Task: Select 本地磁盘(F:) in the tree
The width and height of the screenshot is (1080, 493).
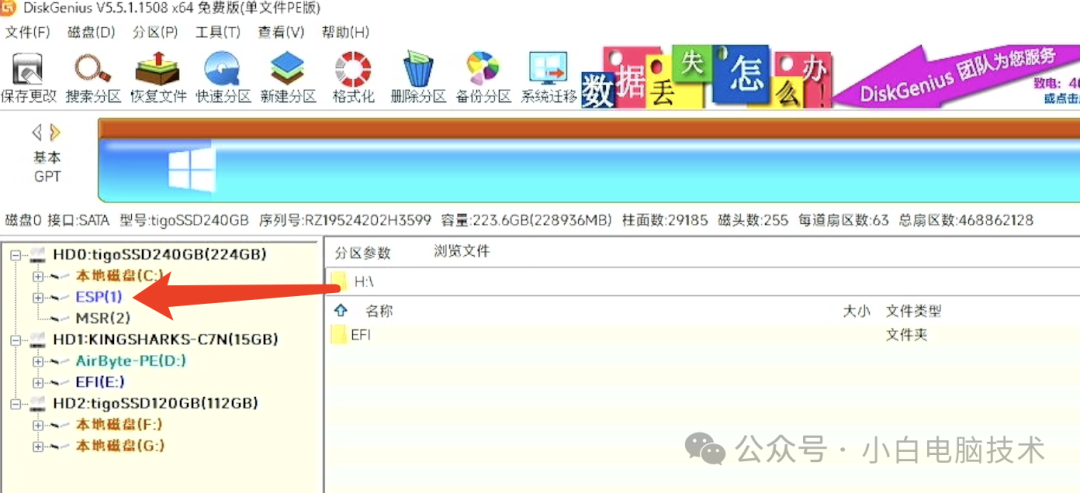Action: point(119,425)
